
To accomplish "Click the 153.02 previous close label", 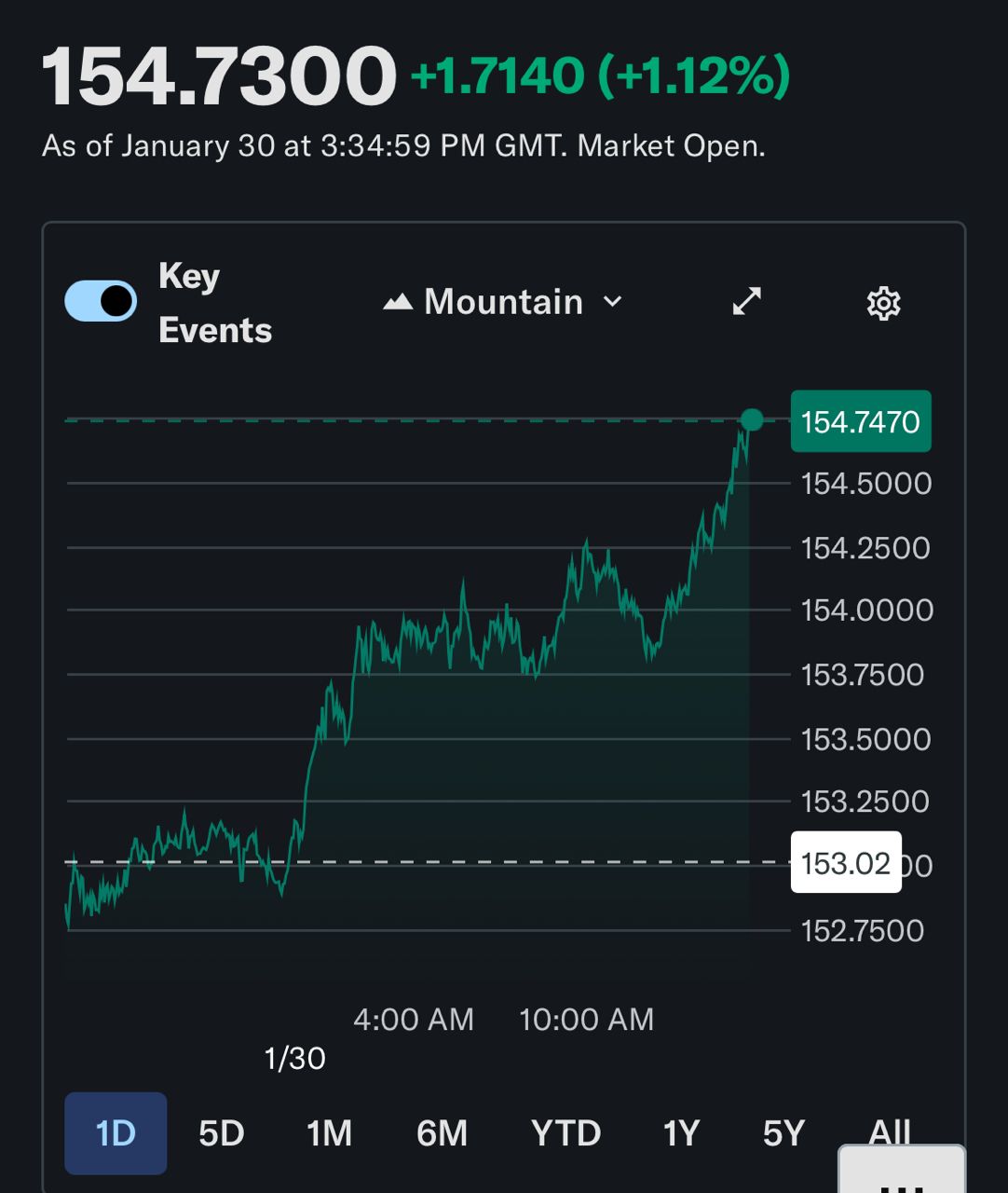I will tap(845, 863).
